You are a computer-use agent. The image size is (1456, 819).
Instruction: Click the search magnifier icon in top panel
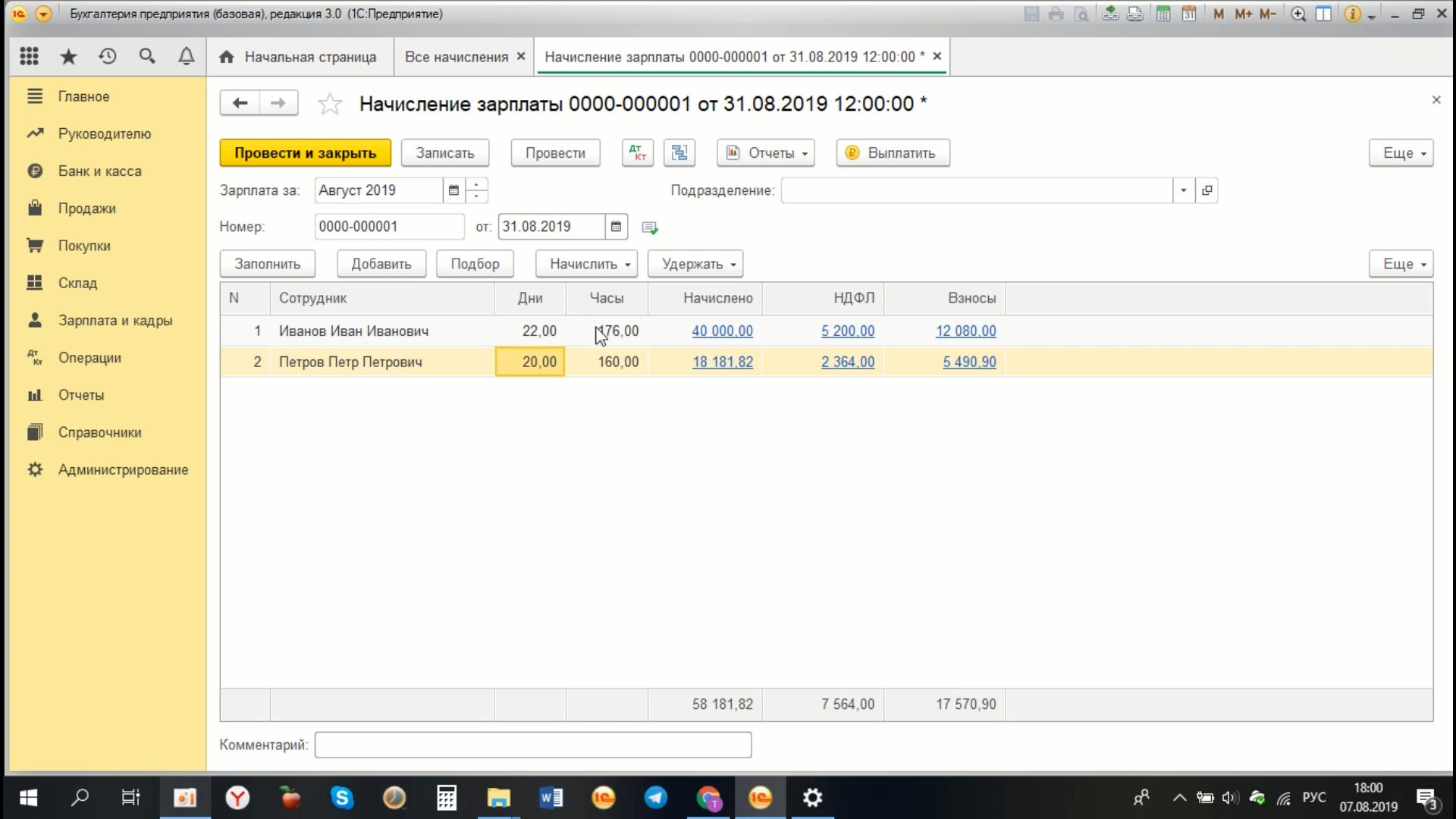tap(147, 56)
